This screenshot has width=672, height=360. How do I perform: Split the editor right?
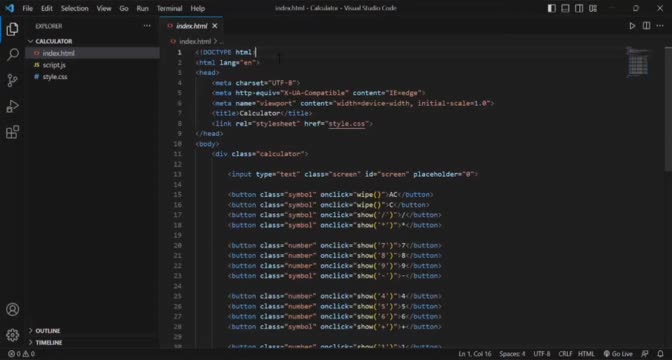(646, 26)
